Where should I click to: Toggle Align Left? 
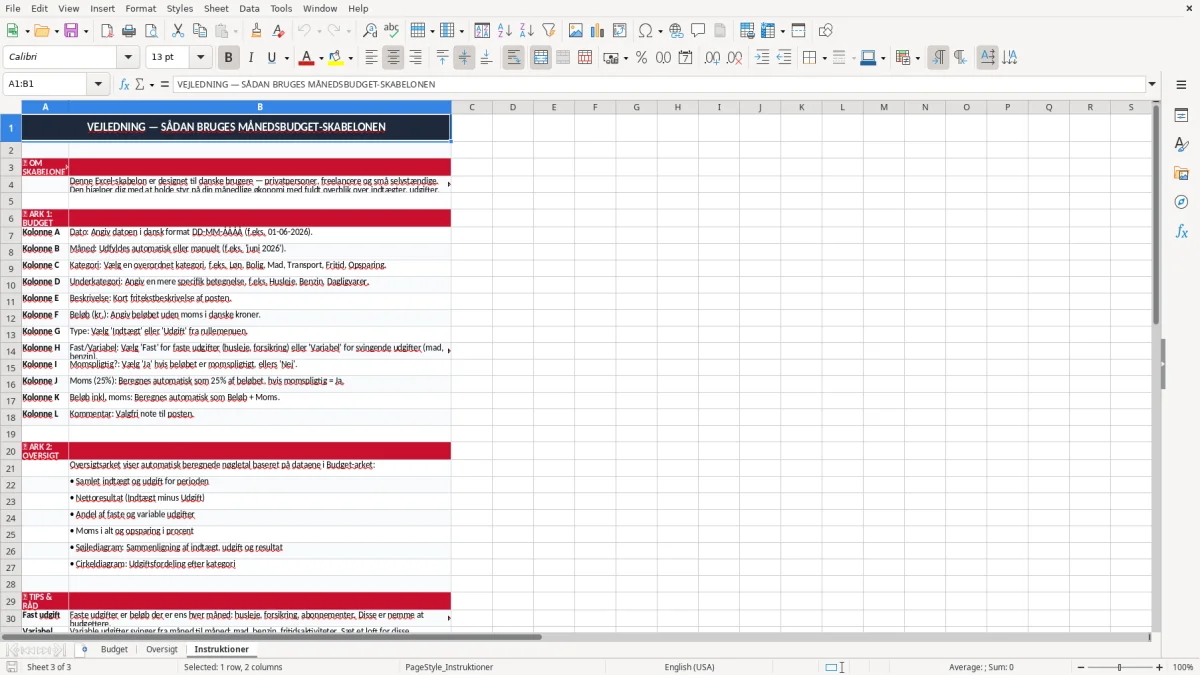(x=371, y=58)
